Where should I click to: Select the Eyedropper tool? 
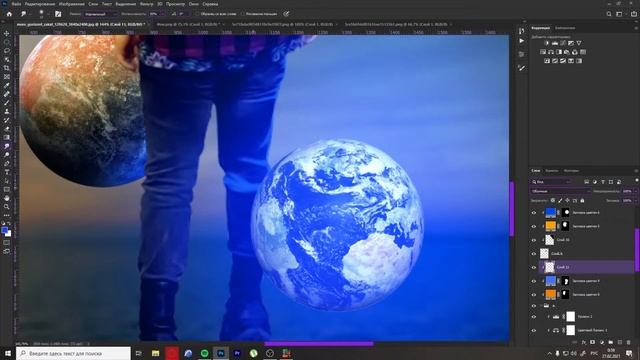[x=7, y=85]
